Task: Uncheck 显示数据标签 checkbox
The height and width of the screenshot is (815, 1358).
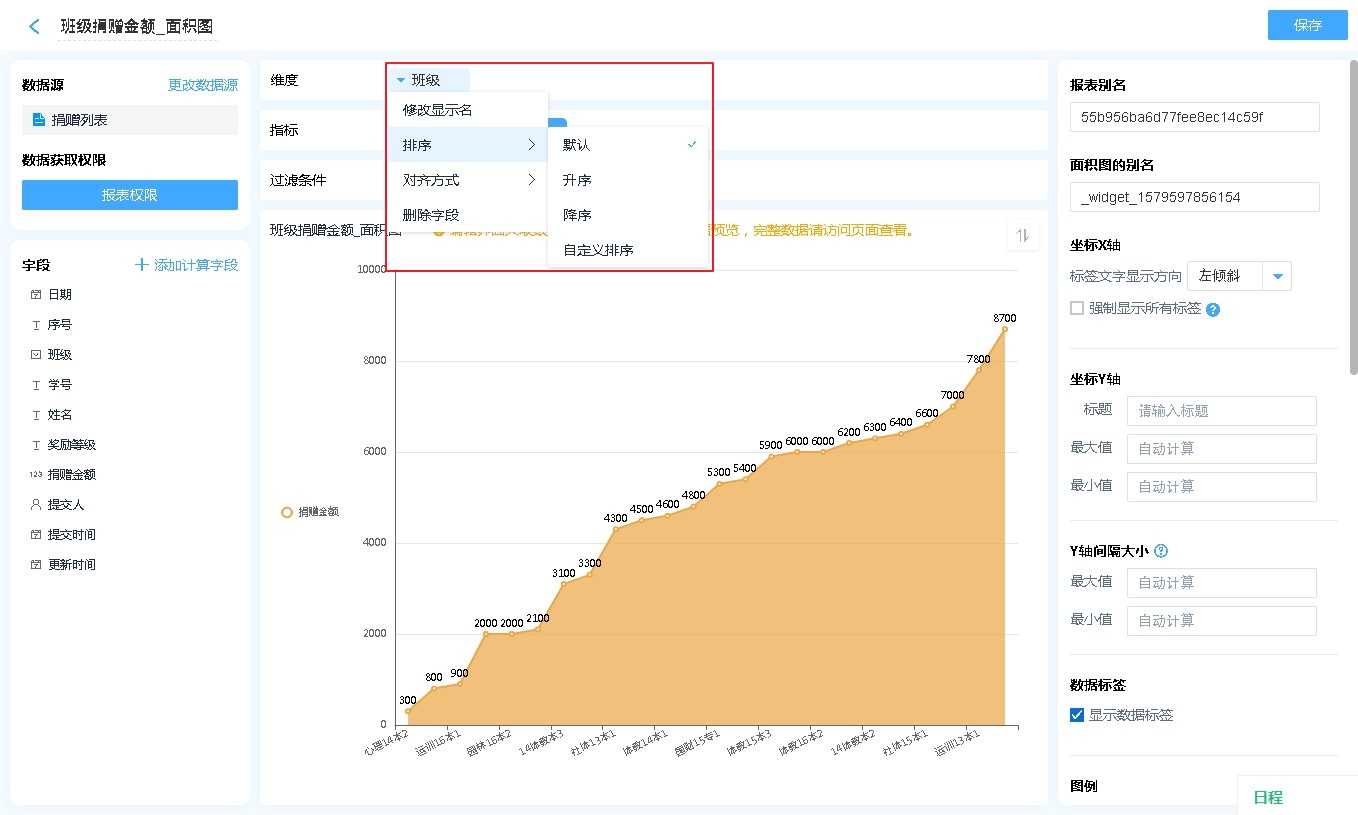Action: (x=1077, y=715)
